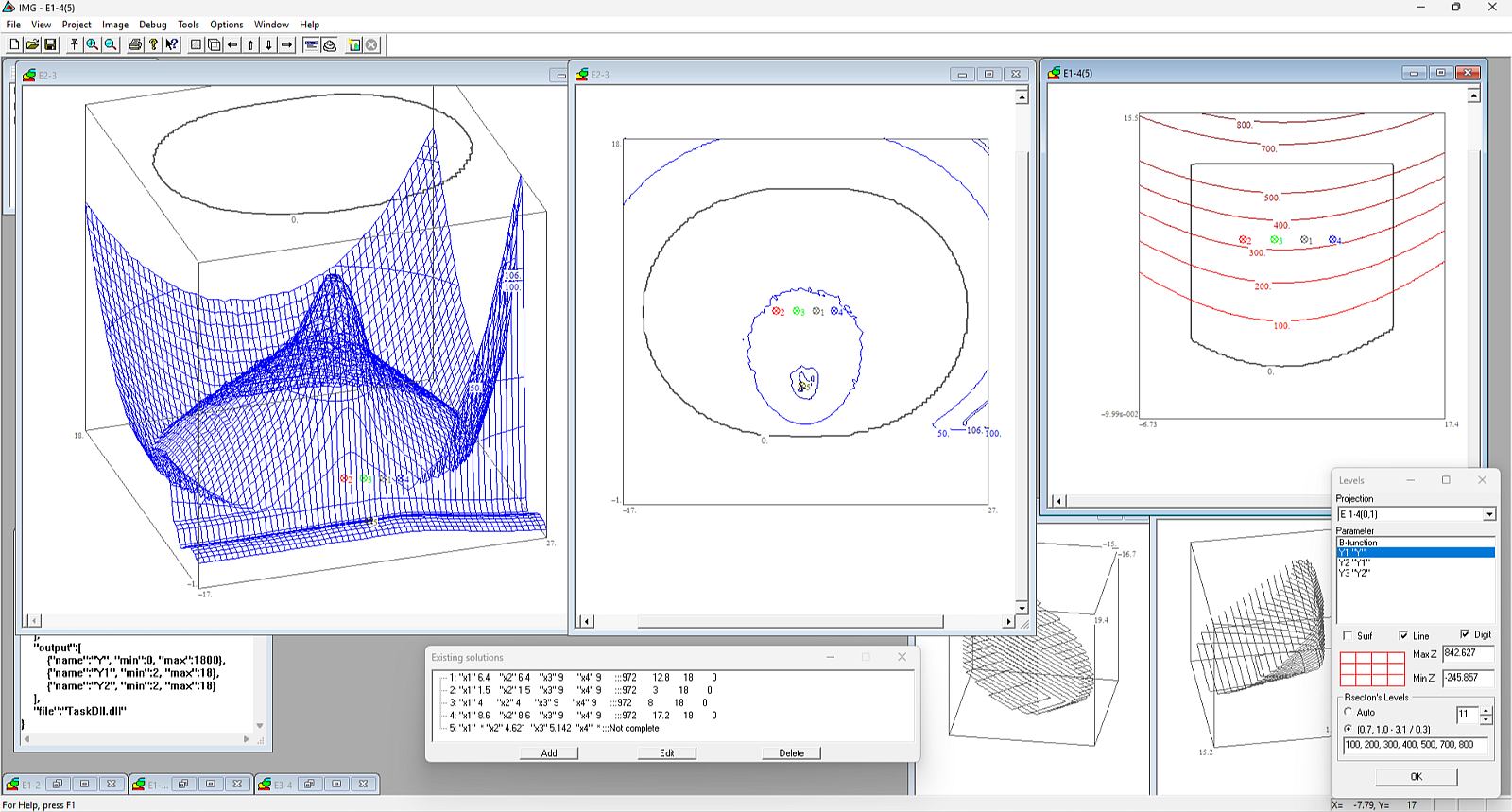The width and height of the screenshot is (1512, 812).
Task: Select solution row 5 marked Not complete
Action: 554,729
